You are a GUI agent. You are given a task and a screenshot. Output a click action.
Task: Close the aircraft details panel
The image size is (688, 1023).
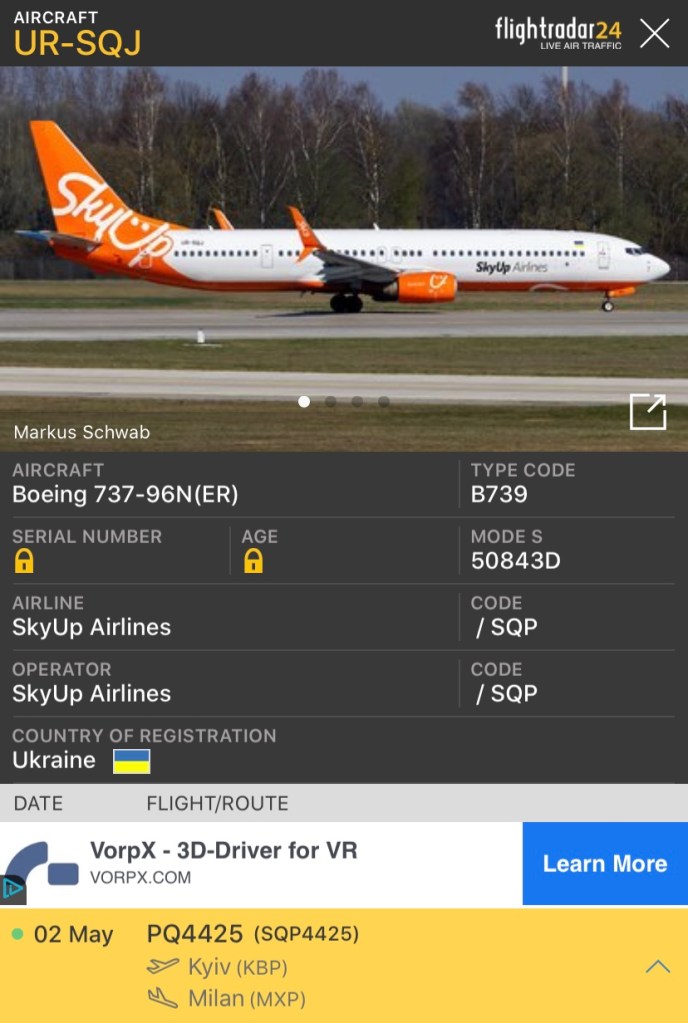pyautogui.click(x=654, y=33)
